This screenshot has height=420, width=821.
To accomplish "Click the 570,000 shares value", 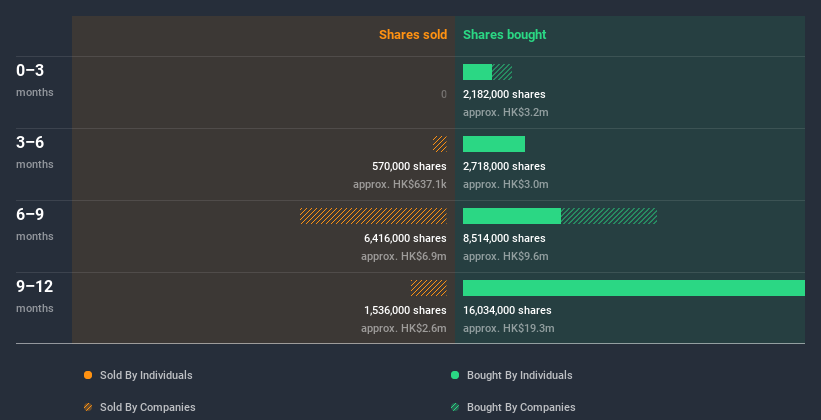I will click(x=409, y=167).
